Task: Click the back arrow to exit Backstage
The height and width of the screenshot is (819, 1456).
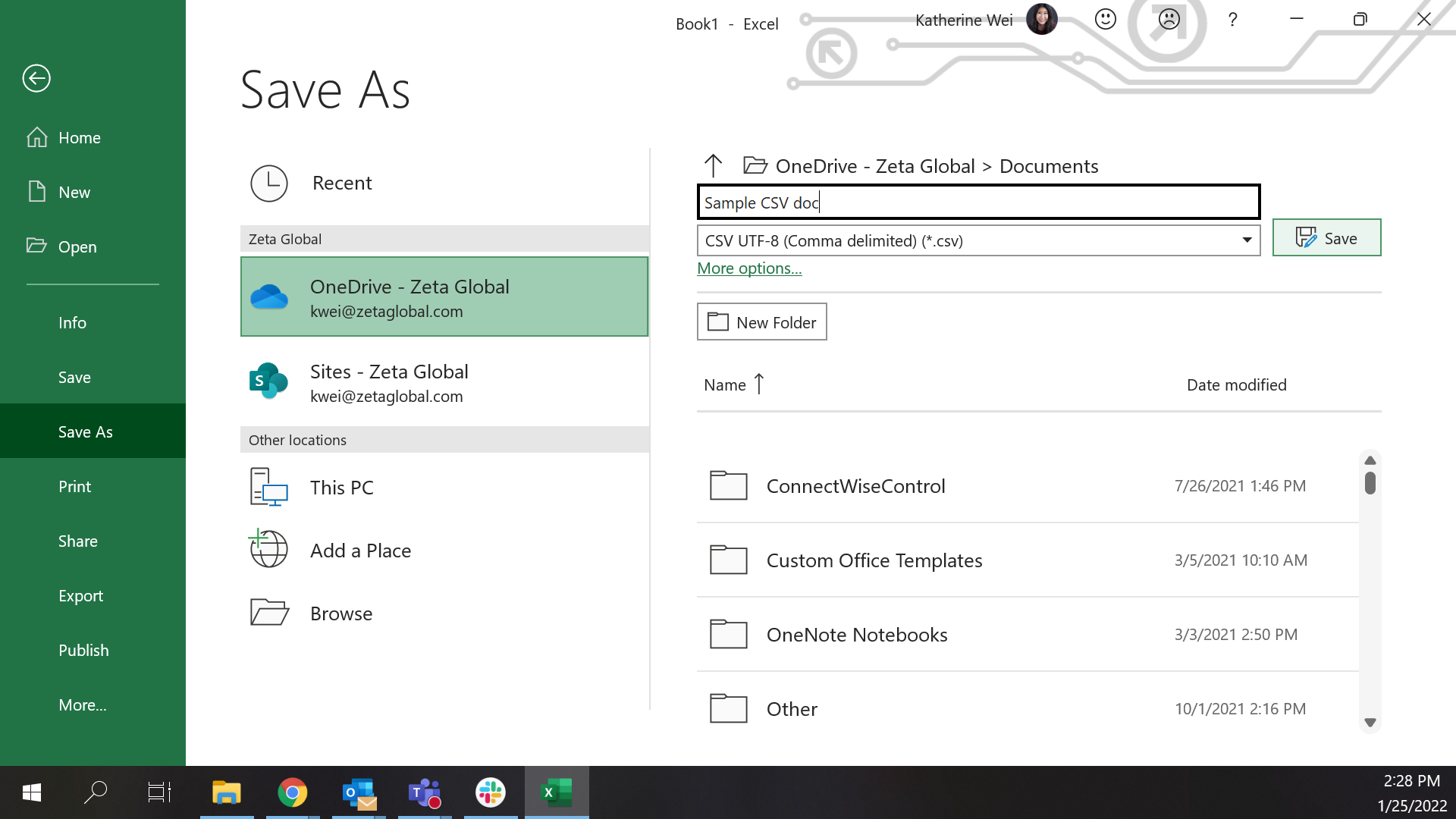Action: point(36,78)
